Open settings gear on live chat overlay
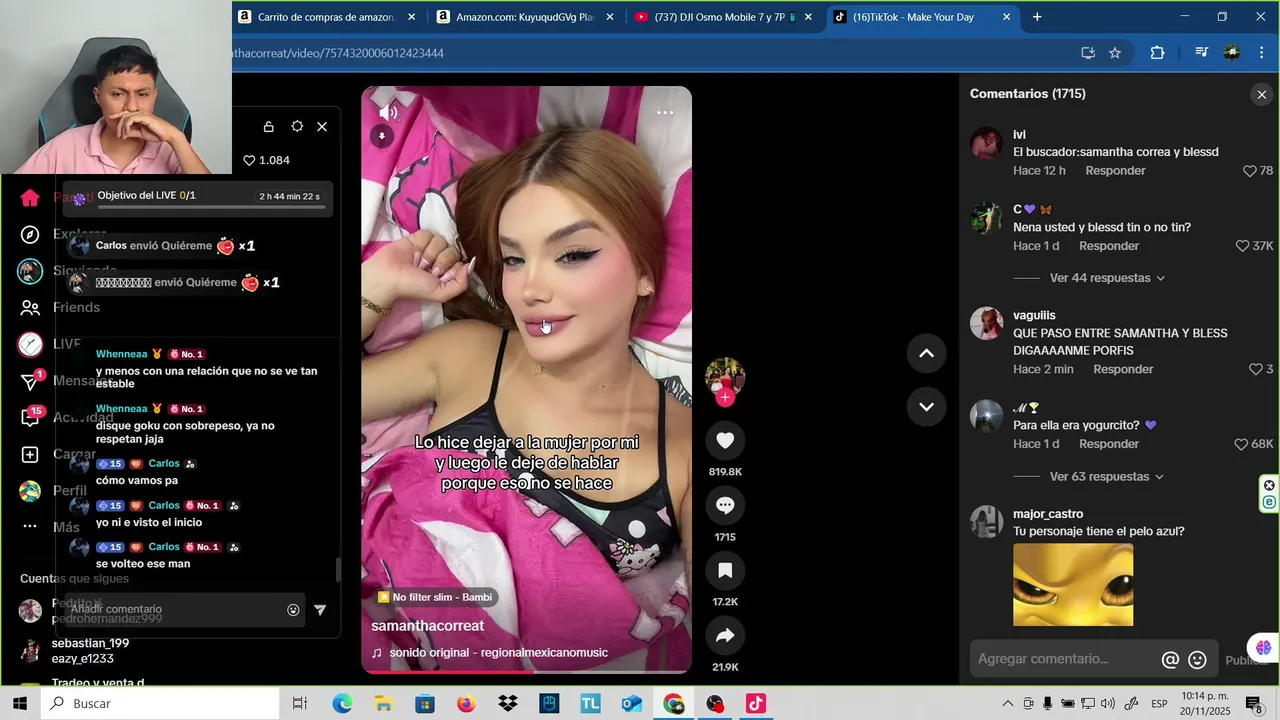The height and width of the screenshot is (720, 1280). [x=297, y=127]
